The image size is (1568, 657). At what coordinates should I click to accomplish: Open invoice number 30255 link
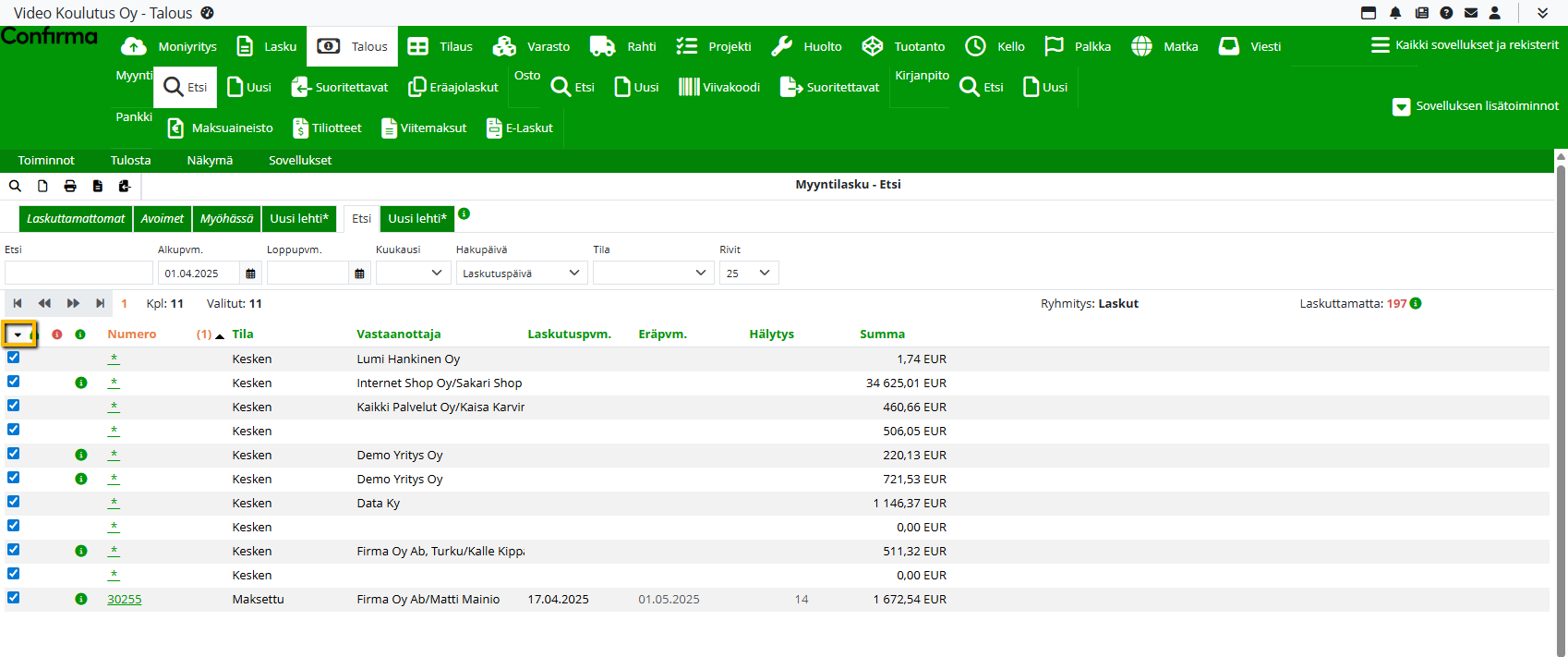(125, 600)
